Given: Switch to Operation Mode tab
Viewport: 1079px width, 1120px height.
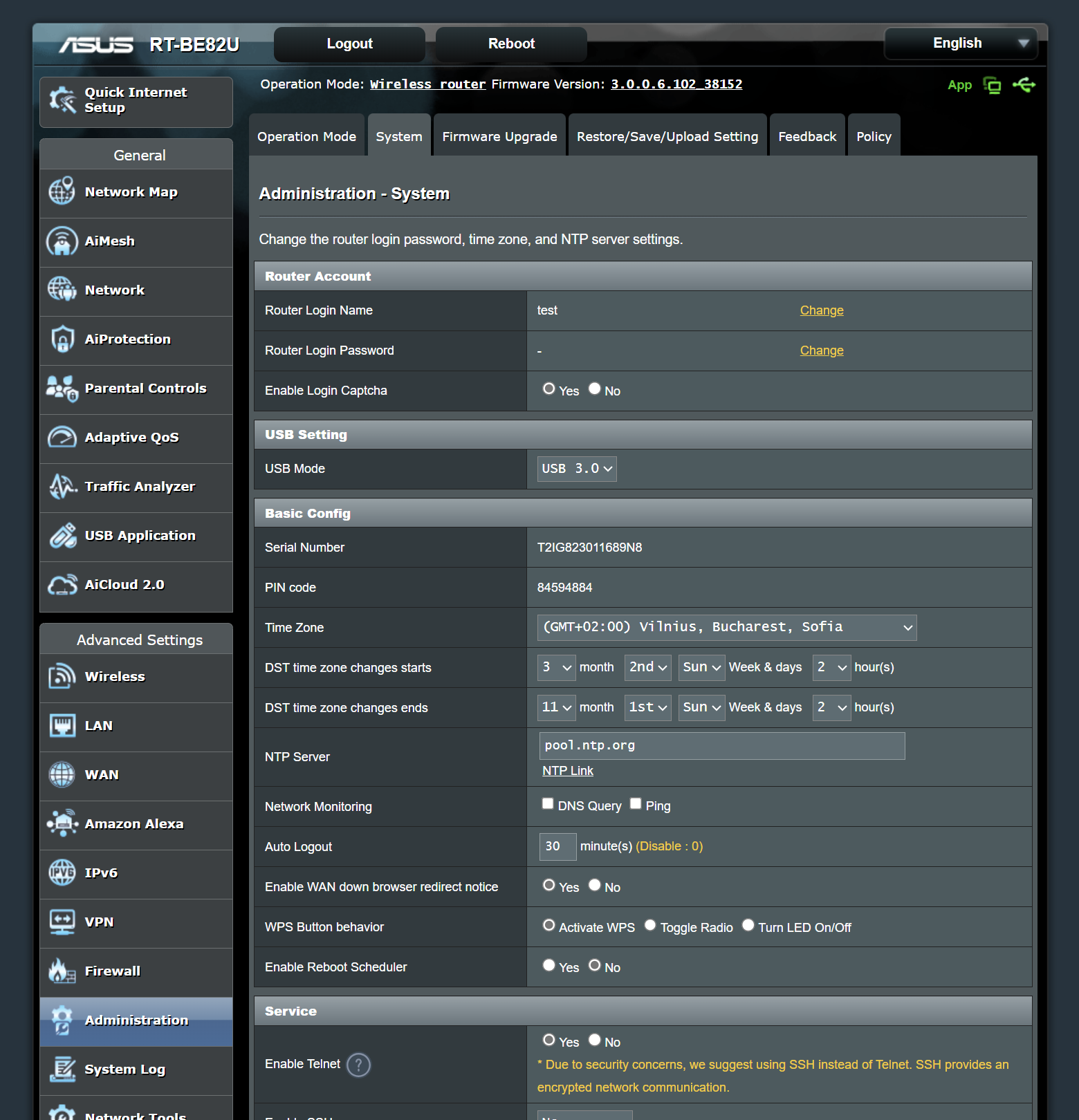Looking at the screenshot, I should point(307,136).
